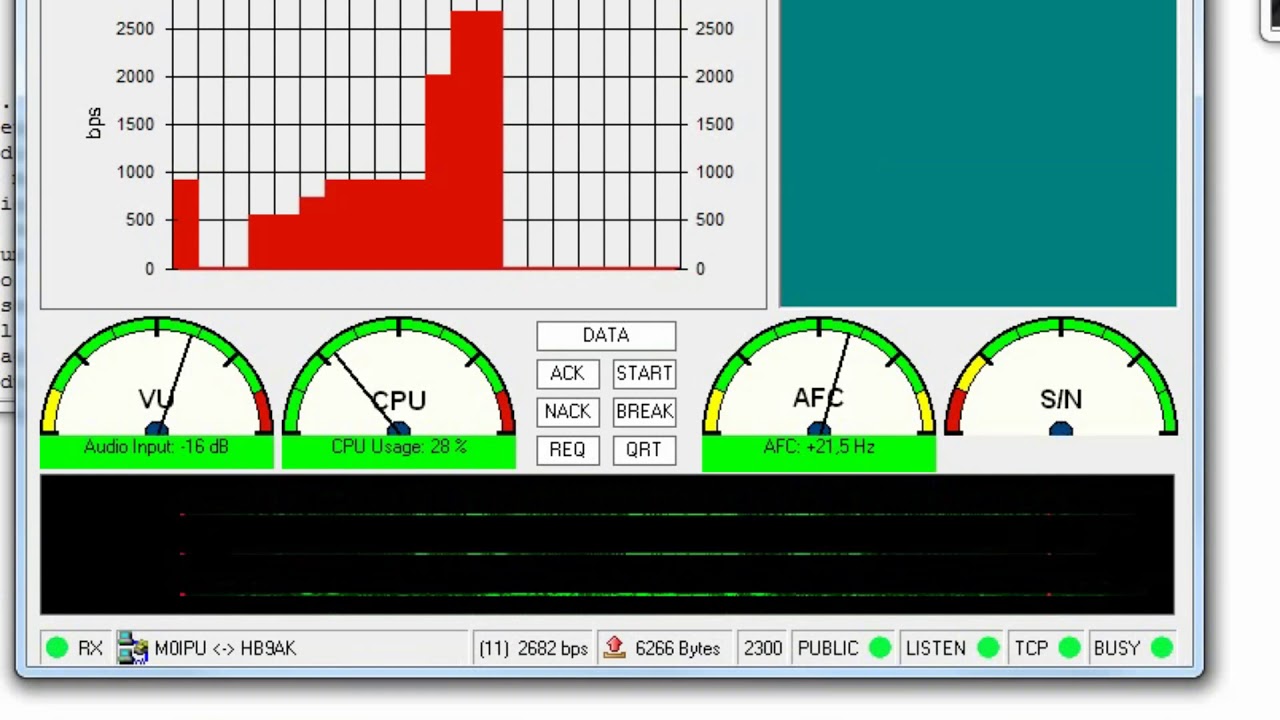
Task: Click the 'M0IPU <-> HB9AK' connection text
Action: (x=225, y=648)
